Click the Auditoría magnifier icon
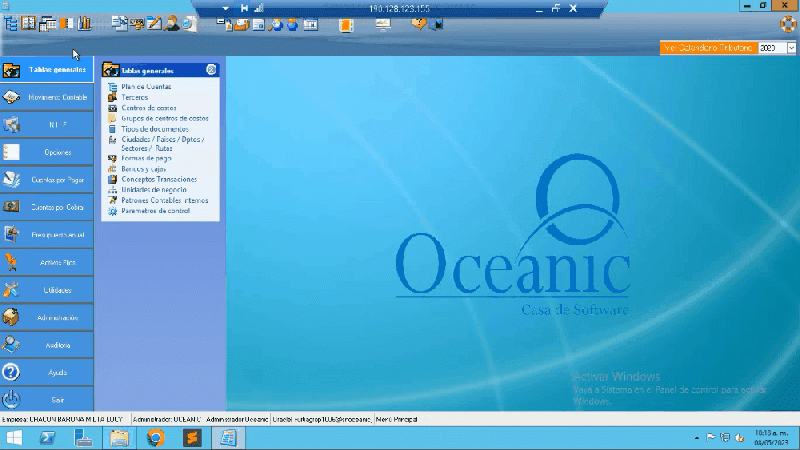The height and width of the screenshot is (450, 800). click(x=12, y=345)
